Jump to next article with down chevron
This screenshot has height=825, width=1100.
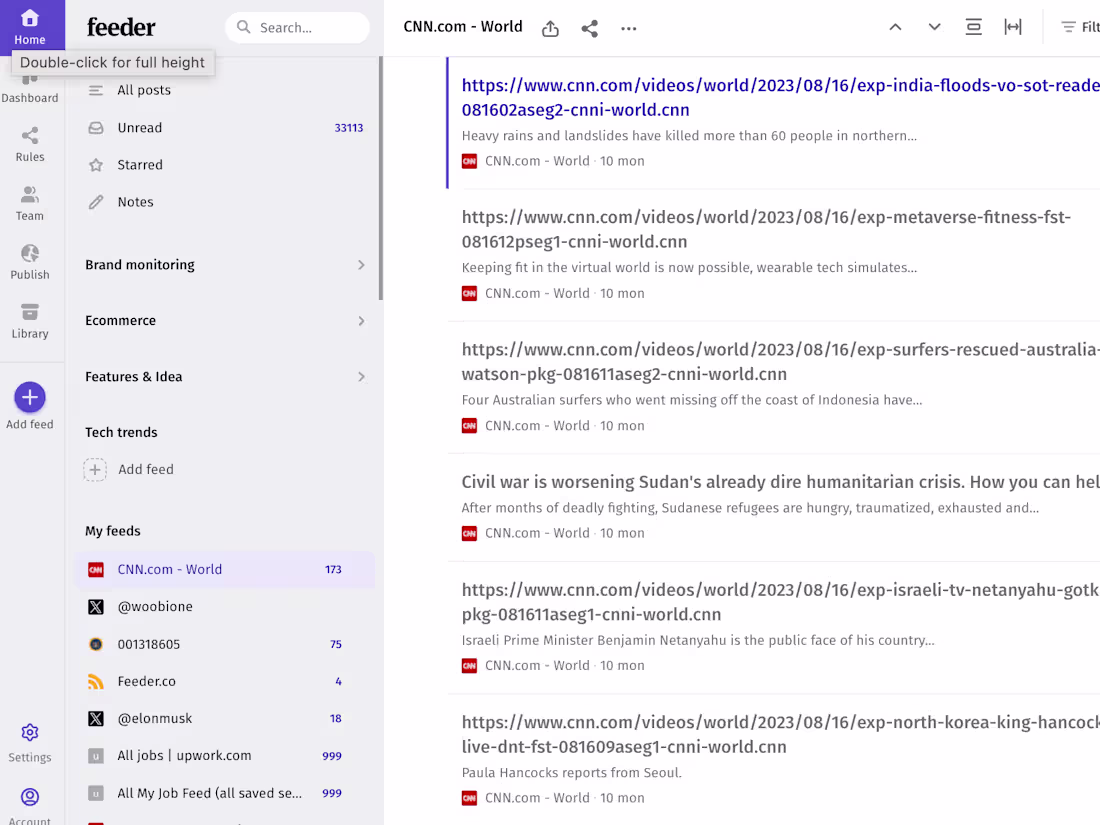click(934, 27)
